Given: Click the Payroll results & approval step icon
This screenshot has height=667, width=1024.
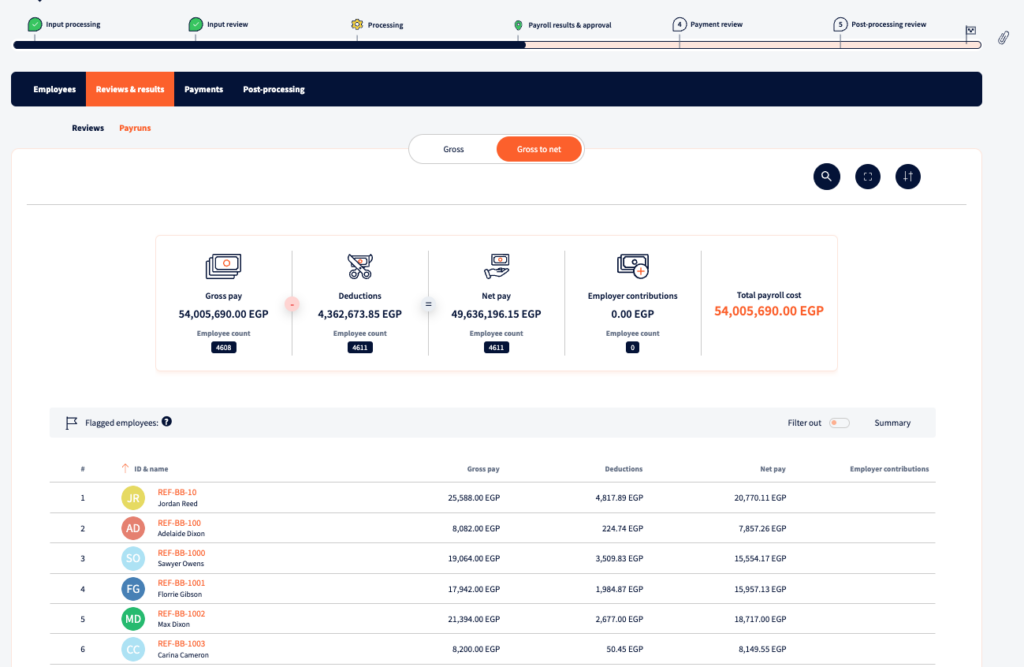Looking at the screenshot, I should pos(518,25).
